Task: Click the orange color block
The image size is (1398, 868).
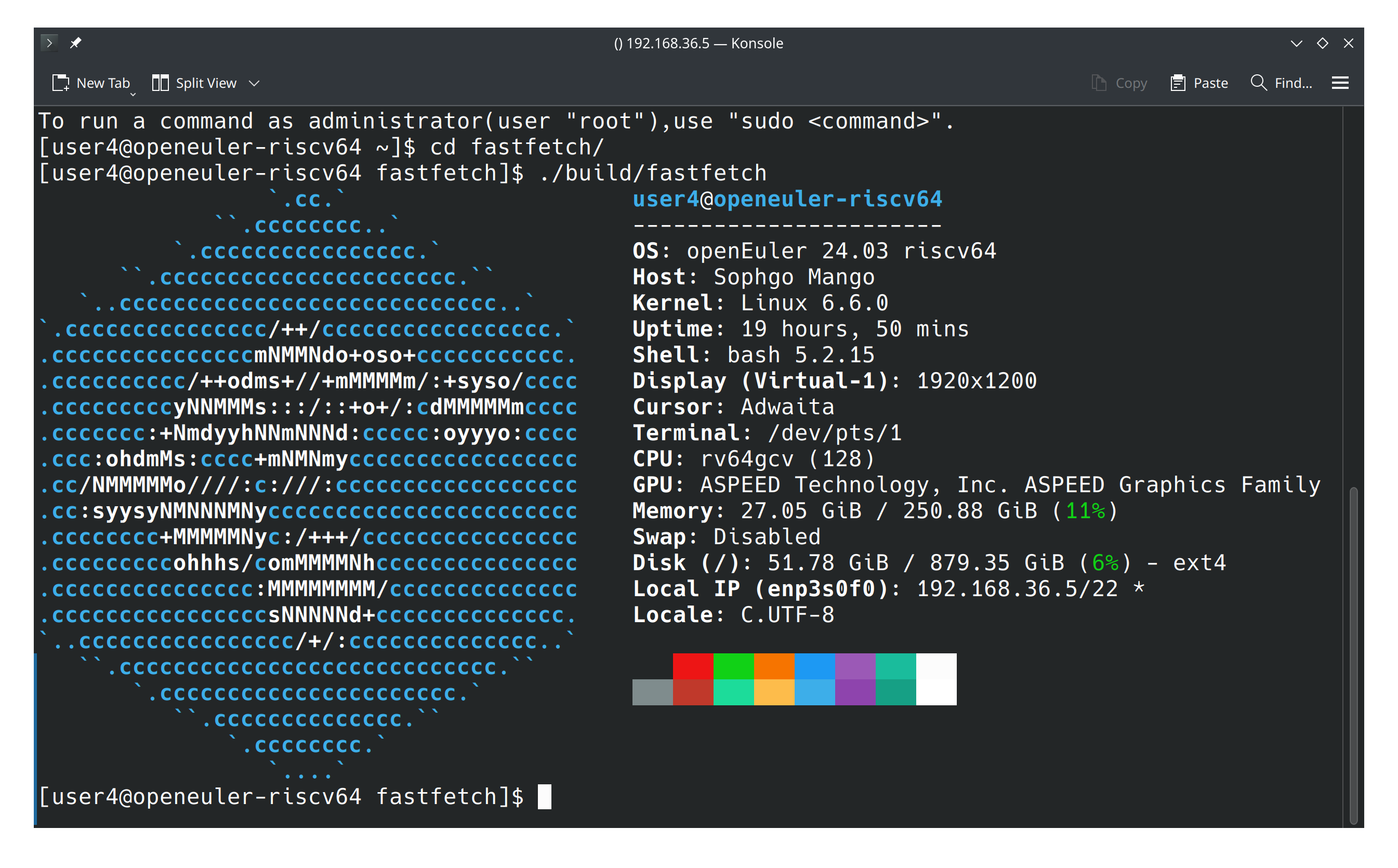Action: click(x=774, y=666)
